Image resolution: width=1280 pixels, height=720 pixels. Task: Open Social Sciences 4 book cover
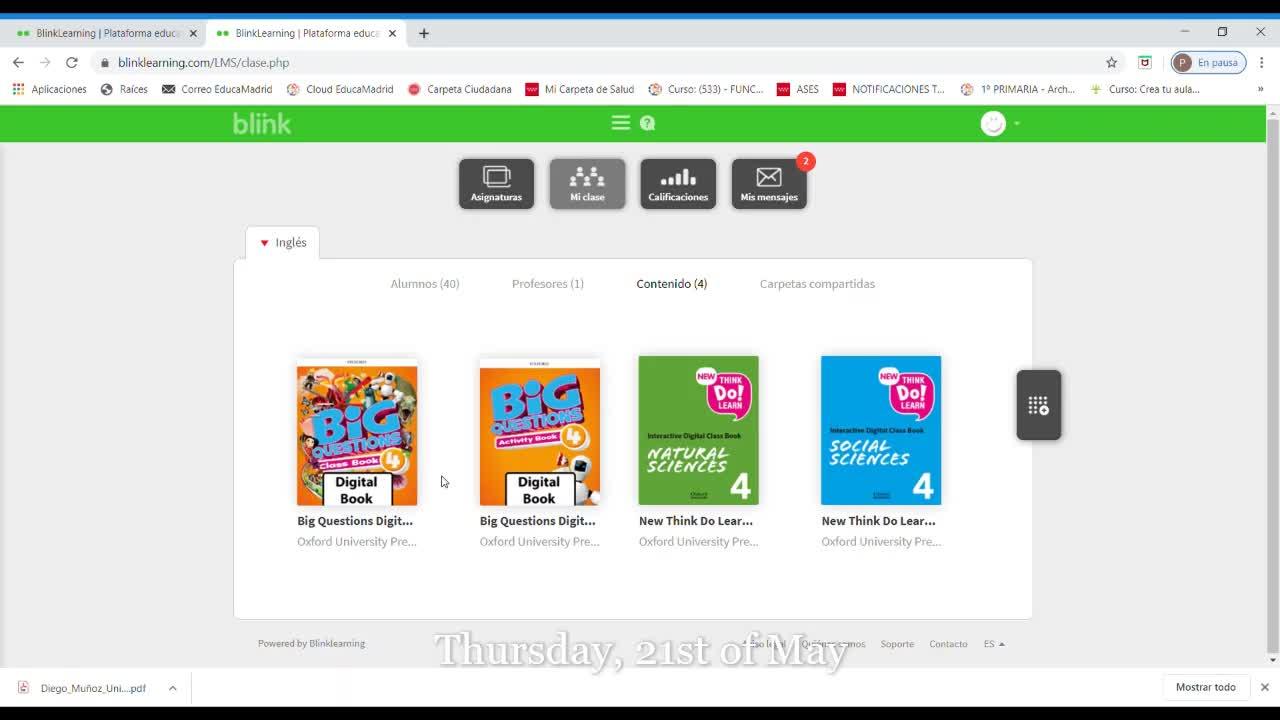(x=881, y=431)
